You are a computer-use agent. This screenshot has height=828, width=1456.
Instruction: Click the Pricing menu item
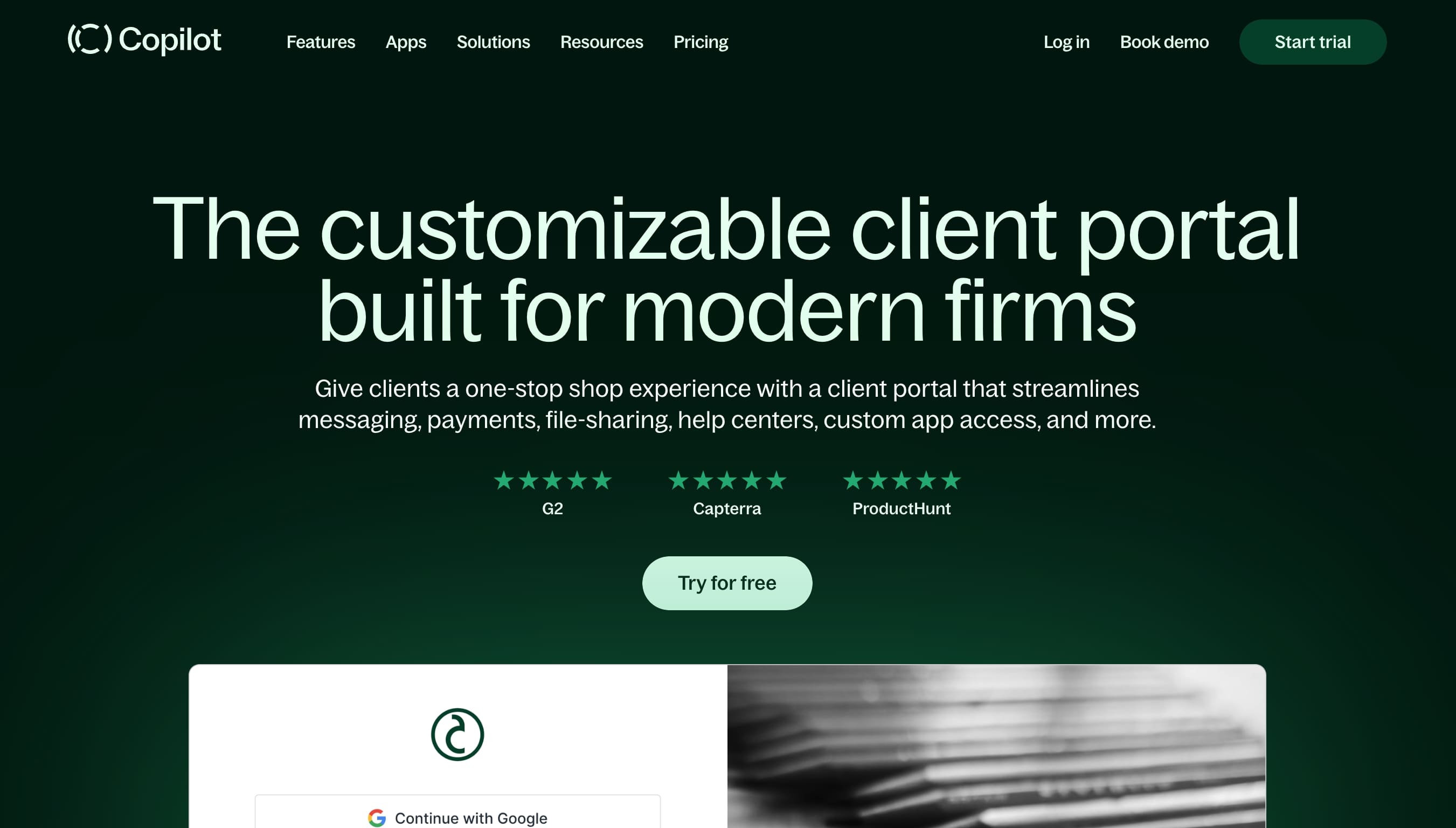[701, 42]
